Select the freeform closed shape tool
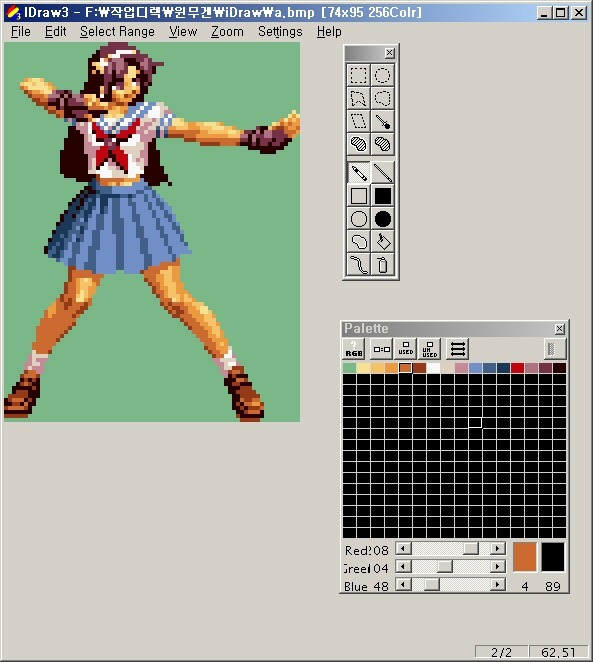 (358, 241)
